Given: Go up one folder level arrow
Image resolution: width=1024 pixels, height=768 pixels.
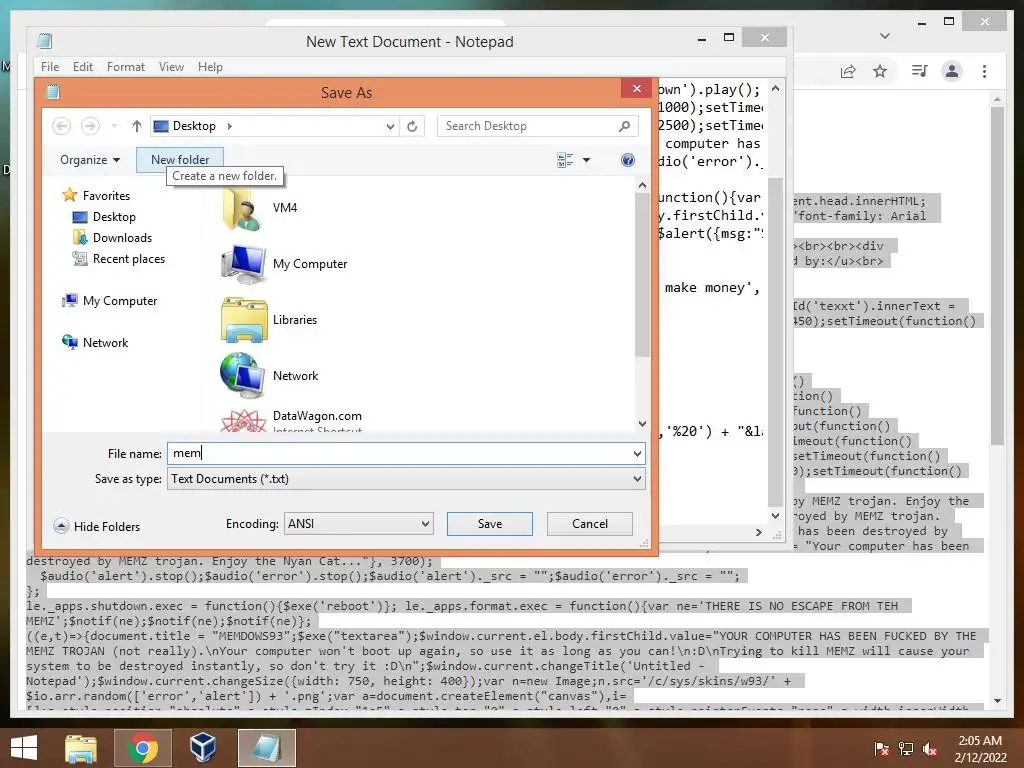Looking at the screenshot, I should pyautogui.click(x=136, y=126).
